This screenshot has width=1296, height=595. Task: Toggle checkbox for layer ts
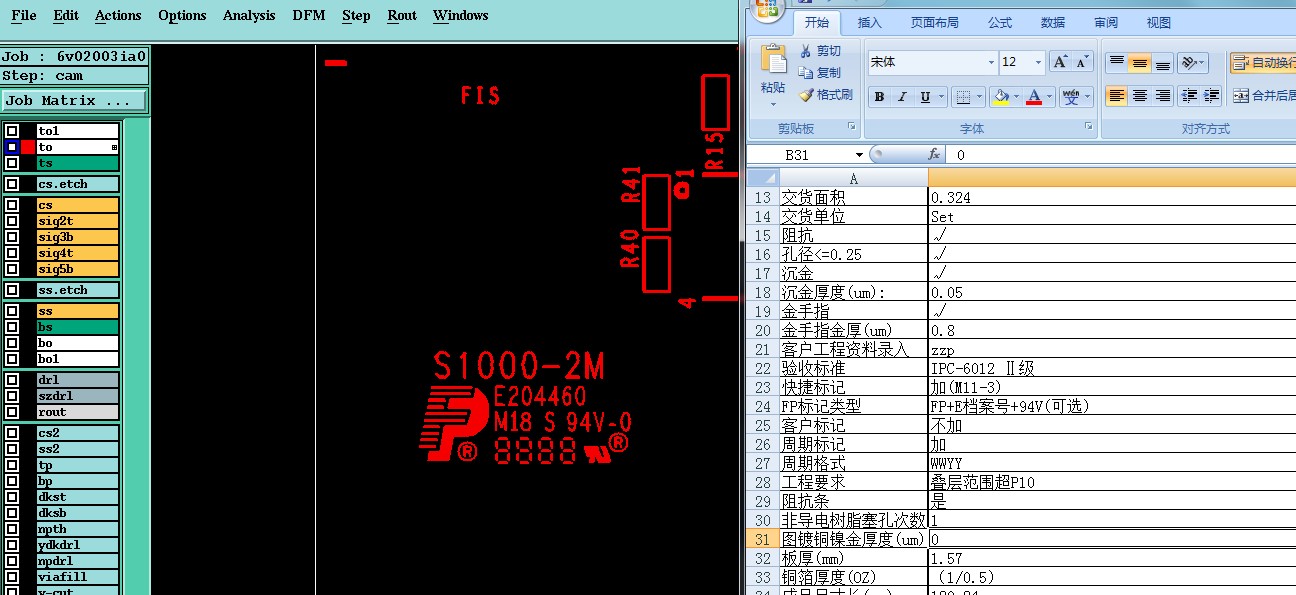point(12,163)
